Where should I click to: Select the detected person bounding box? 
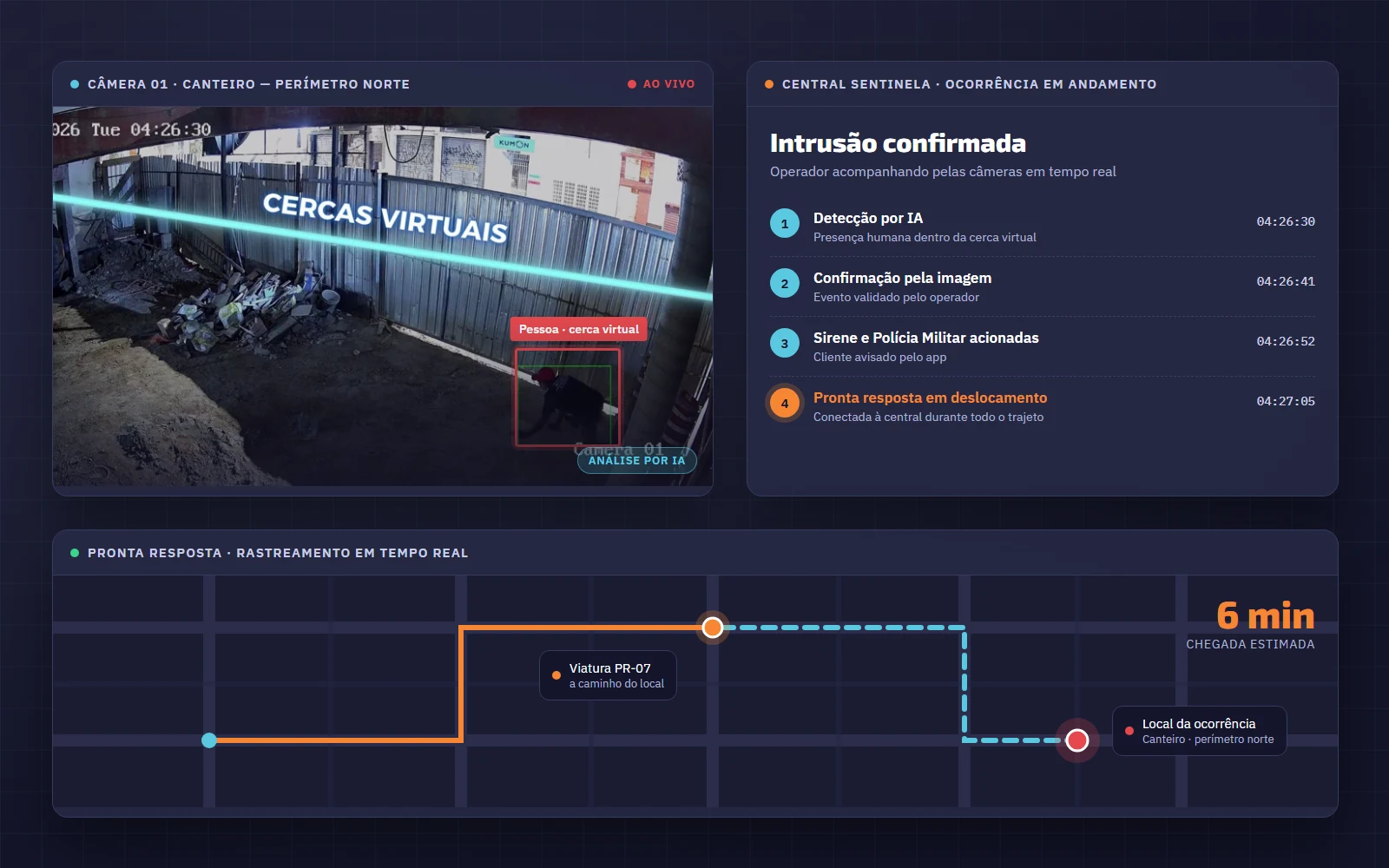click(568, 398)
